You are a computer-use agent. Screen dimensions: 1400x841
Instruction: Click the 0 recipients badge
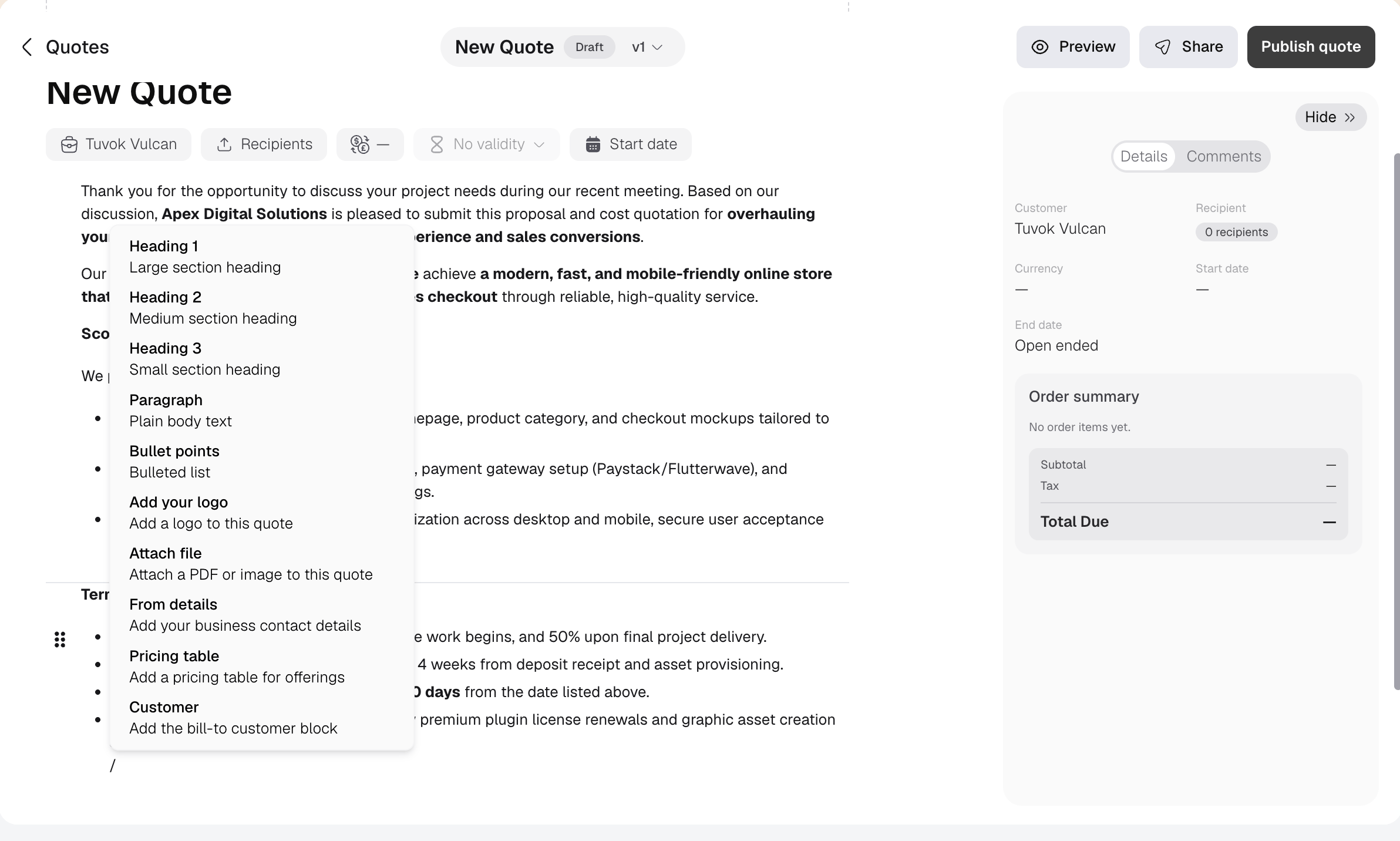[x=1236, y=232]
